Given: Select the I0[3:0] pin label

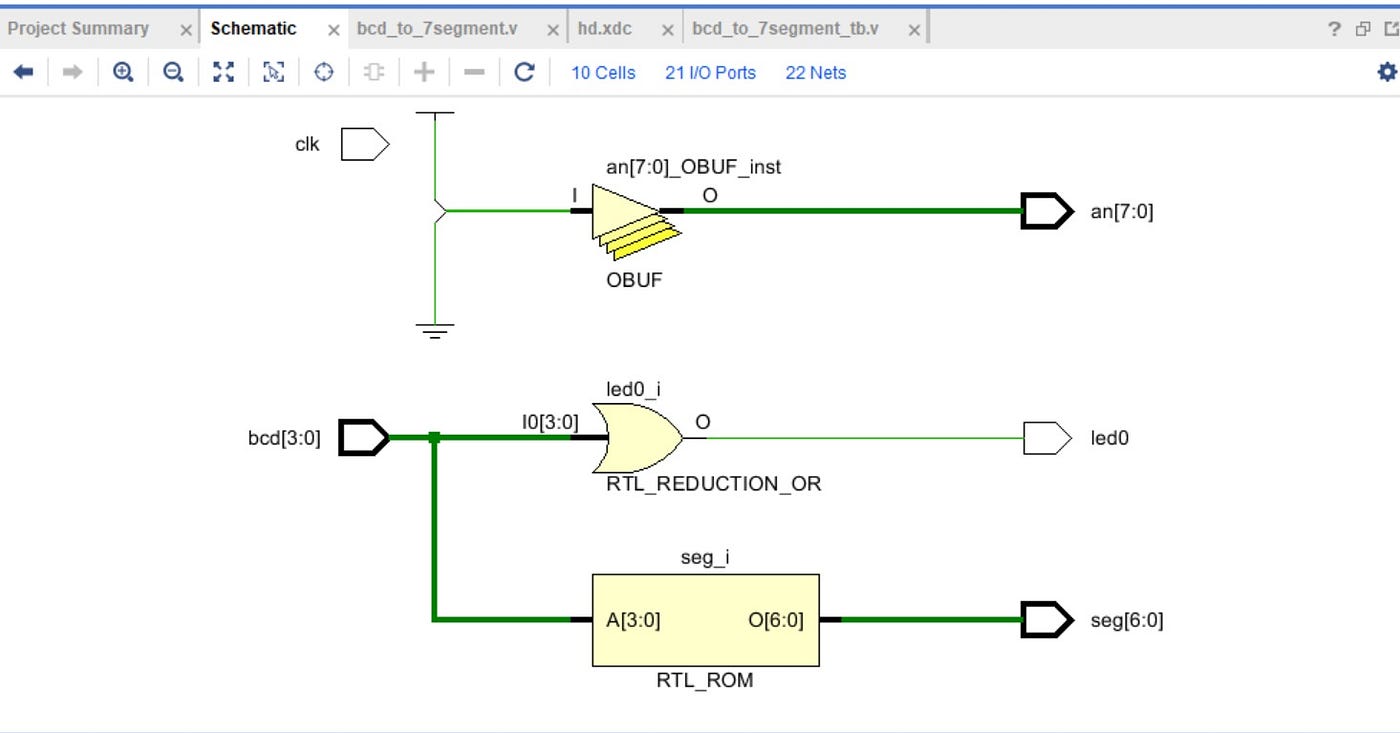Looking at the screenshot, I should 550,422.
